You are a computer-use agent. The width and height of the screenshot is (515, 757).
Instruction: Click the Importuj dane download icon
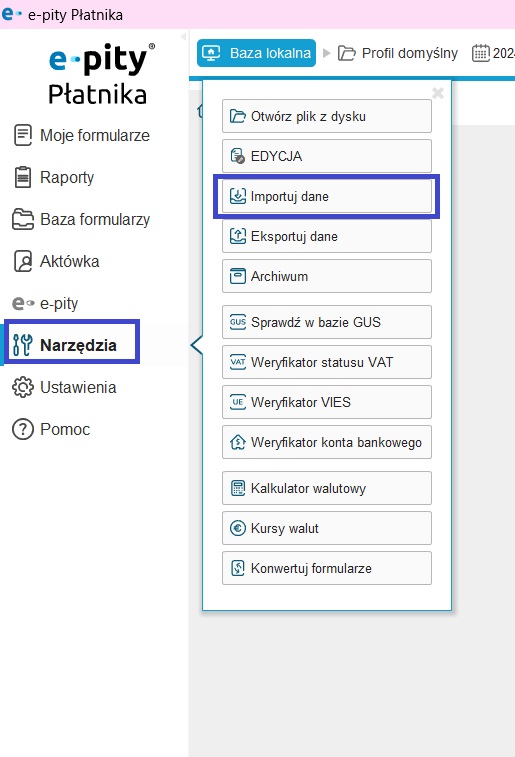coord(237,196)
